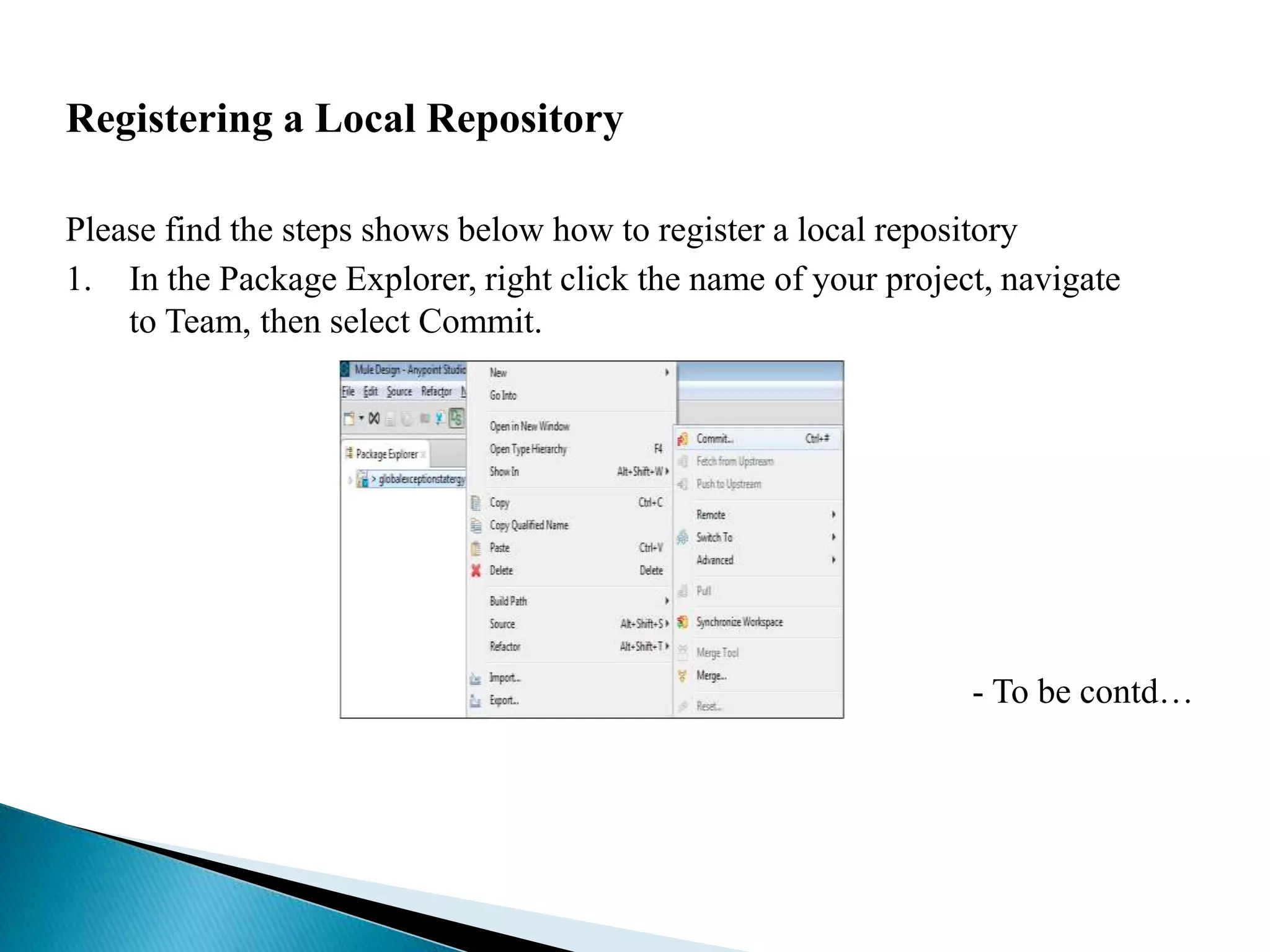This screenshot has width=1270, height=952.
Task: Click the Package Explorer tab icon
Action: [349, 454]
